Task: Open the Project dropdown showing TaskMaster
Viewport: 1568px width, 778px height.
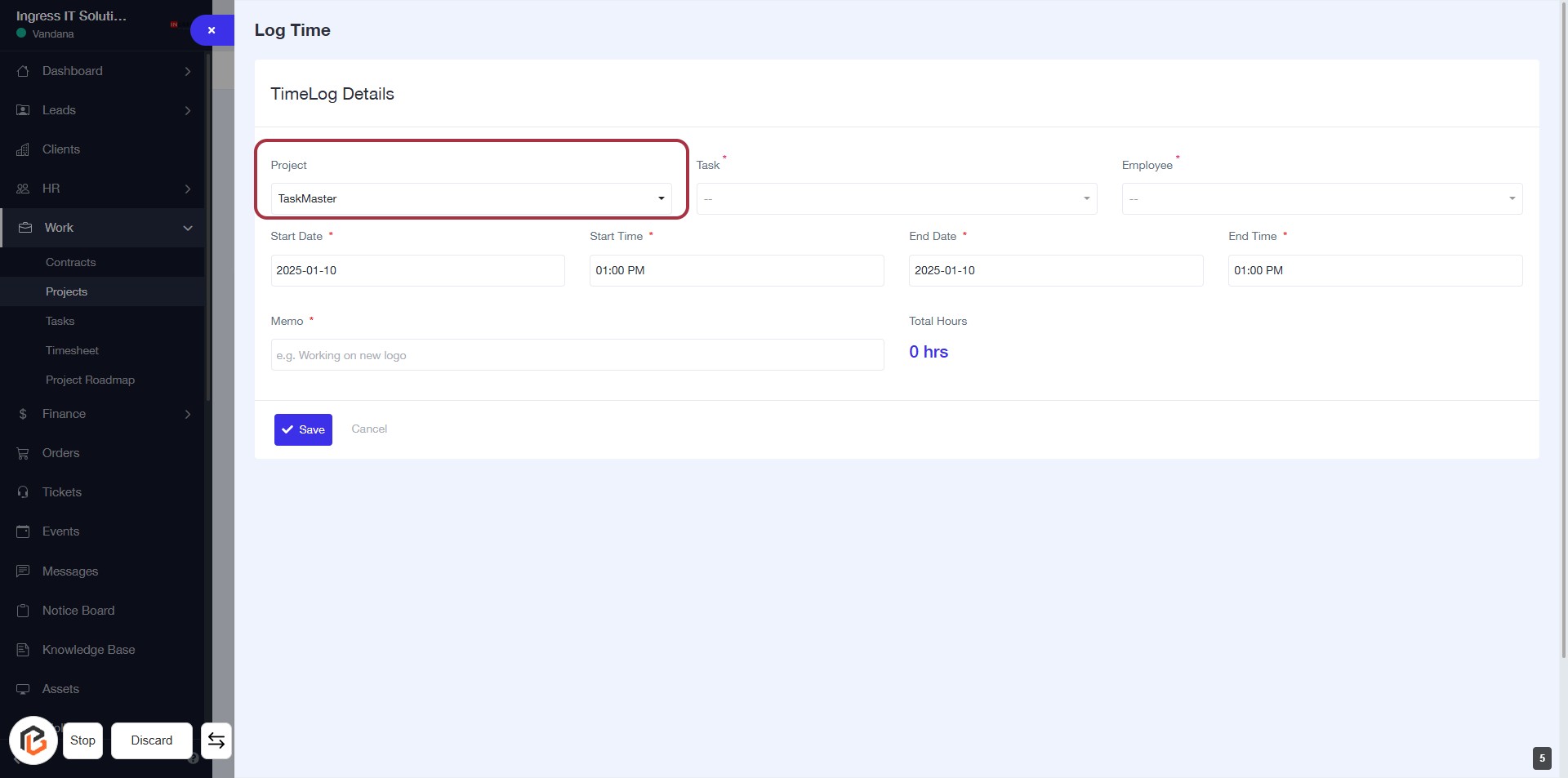Action: pos(470,198)
